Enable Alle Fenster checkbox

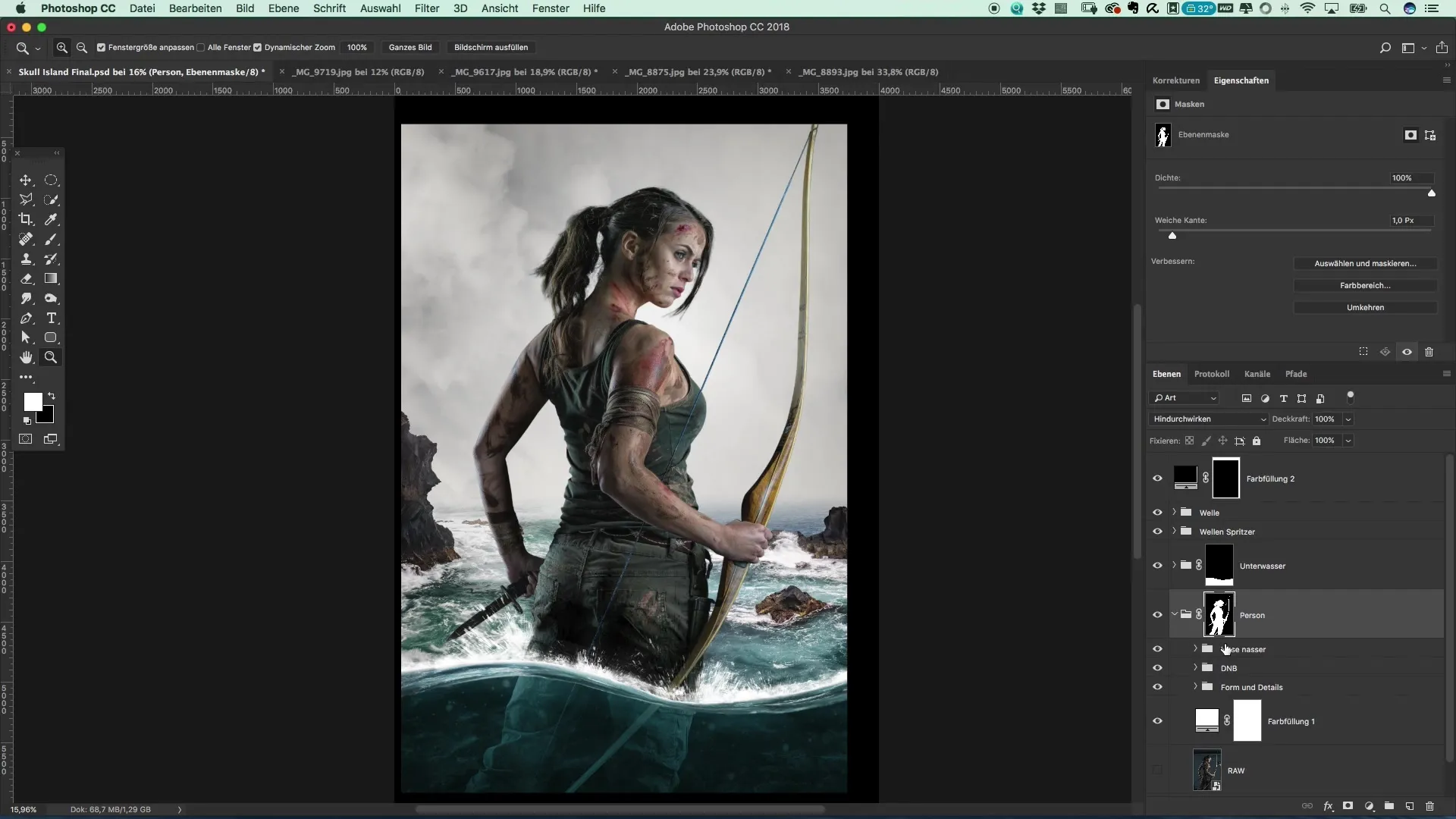tap(201, 47)
